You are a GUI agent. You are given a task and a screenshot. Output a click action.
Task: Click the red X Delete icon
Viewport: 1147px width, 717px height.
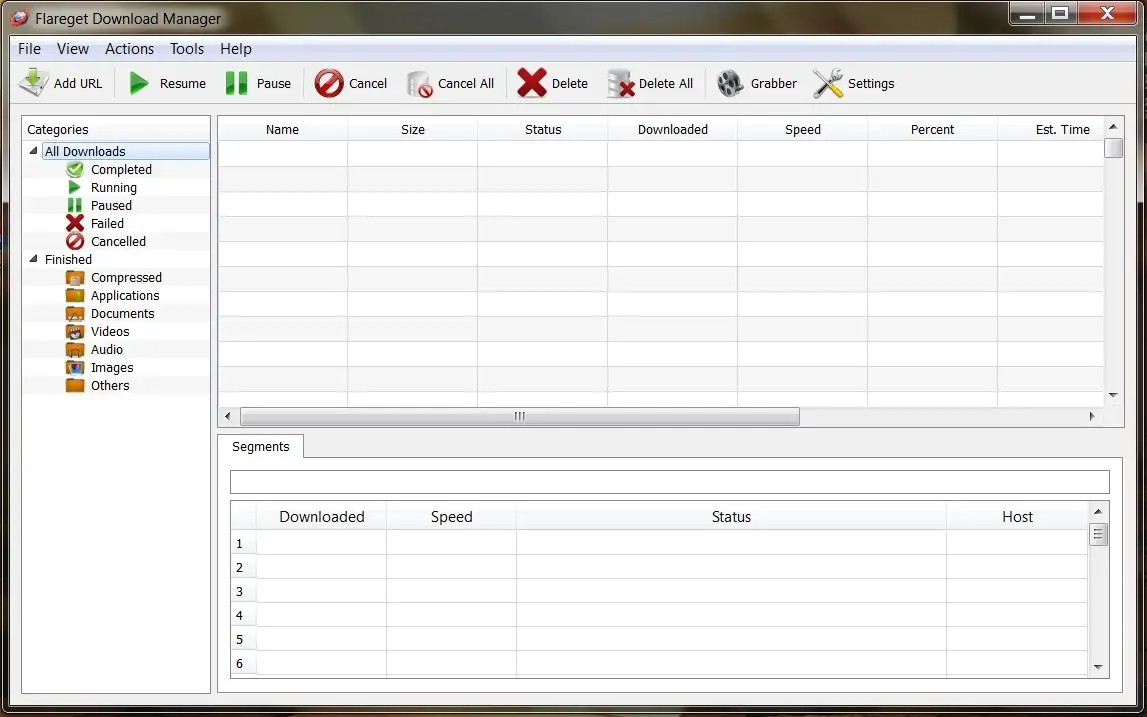(x=532, y=83)
